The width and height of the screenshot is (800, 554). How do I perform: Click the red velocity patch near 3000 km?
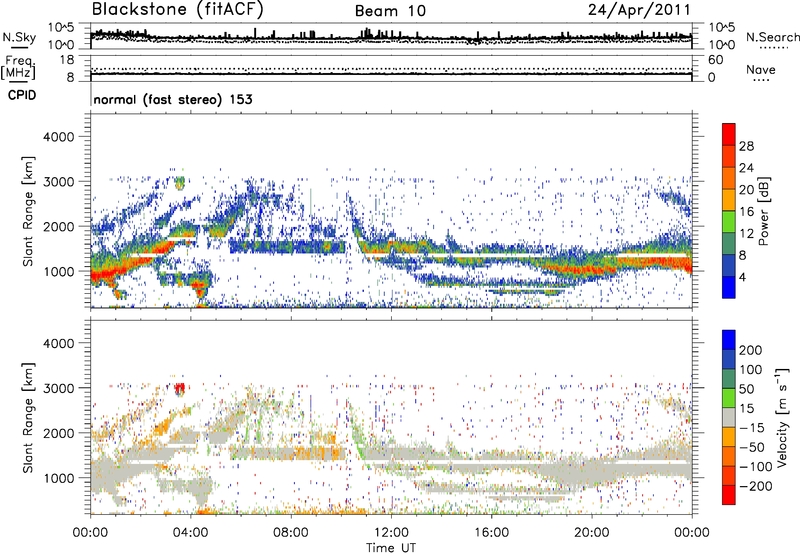coord(179,389)
